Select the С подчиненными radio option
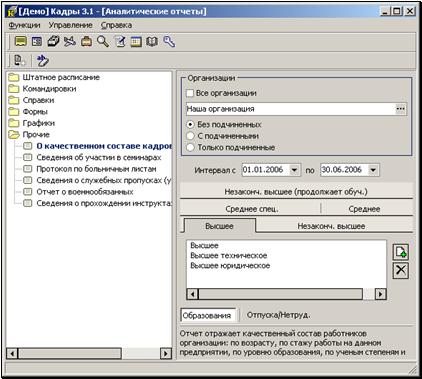 coord(190,136)
